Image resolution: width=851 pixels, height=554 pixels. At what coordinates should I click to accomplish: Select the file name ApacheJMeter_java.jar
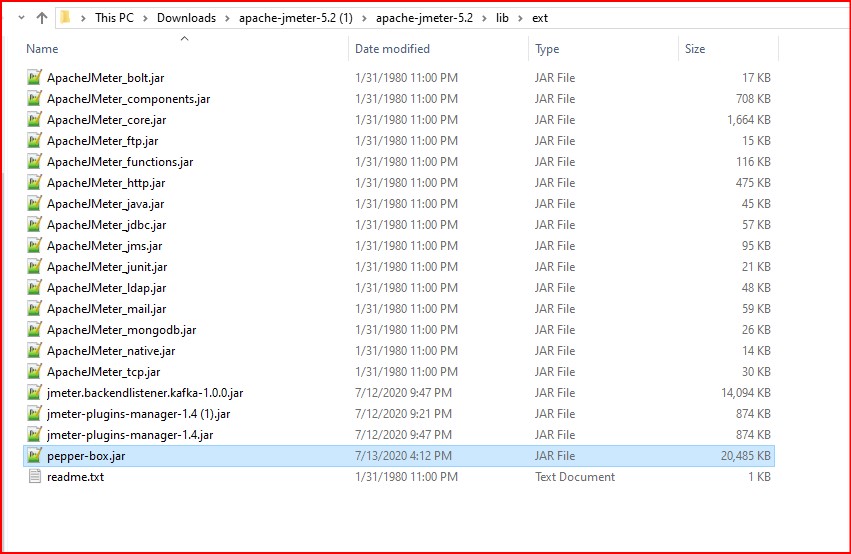click(x=105, y=204)
